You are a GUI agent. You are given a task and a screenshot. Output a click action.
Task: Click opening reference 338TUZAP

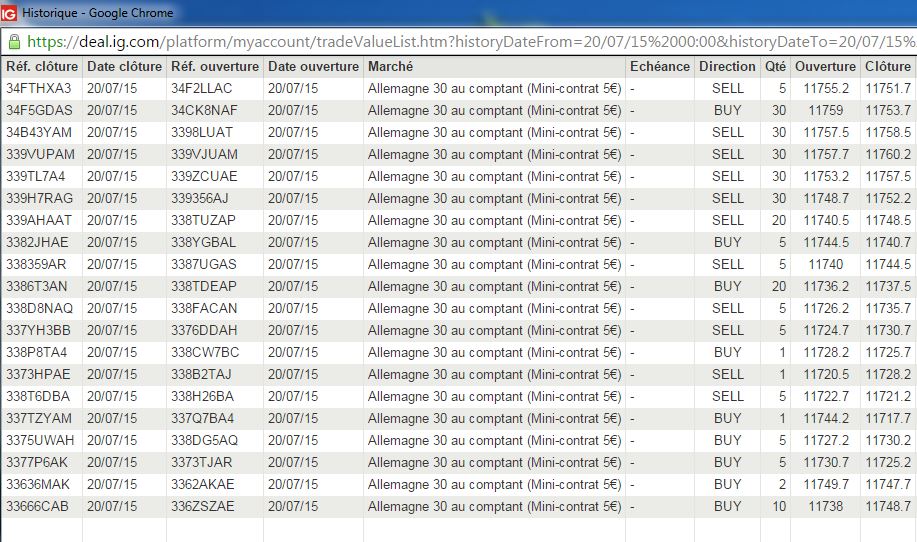click(203, 220)
